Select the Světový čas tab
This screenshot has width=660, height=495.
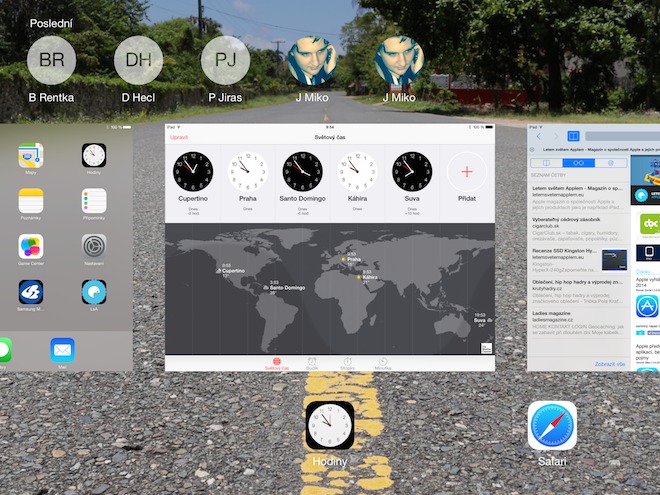tap(277, 363)
